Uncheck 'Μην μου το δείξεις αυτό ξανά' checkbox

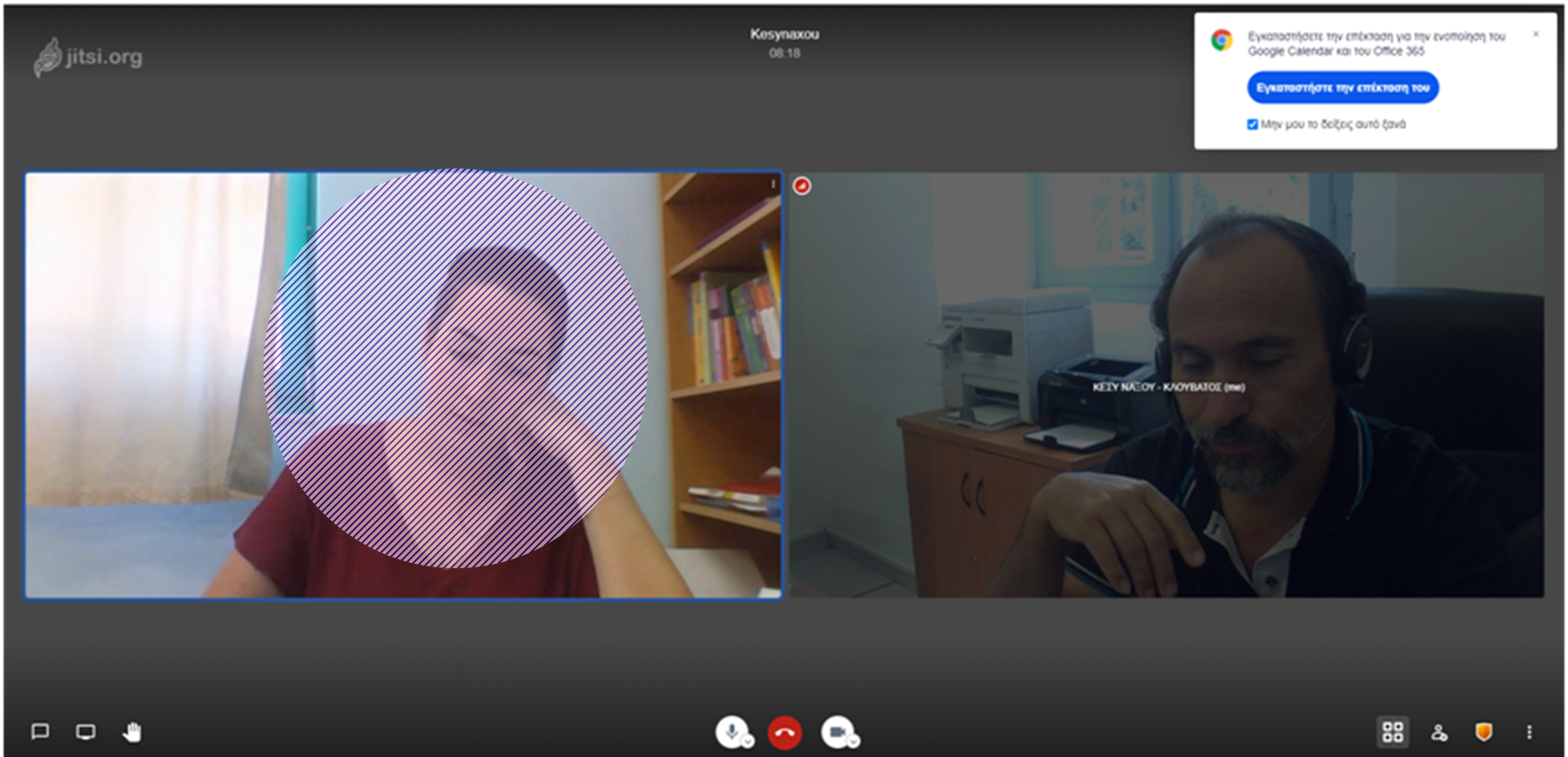coord(1253,125)
